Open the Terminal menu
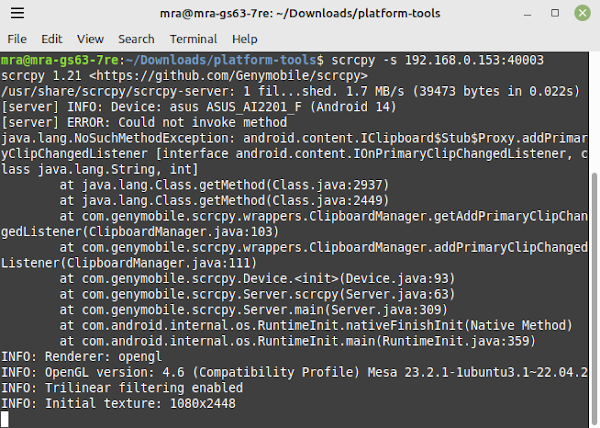The width and height of the screenshot is (600, 428). coord(193,39)
